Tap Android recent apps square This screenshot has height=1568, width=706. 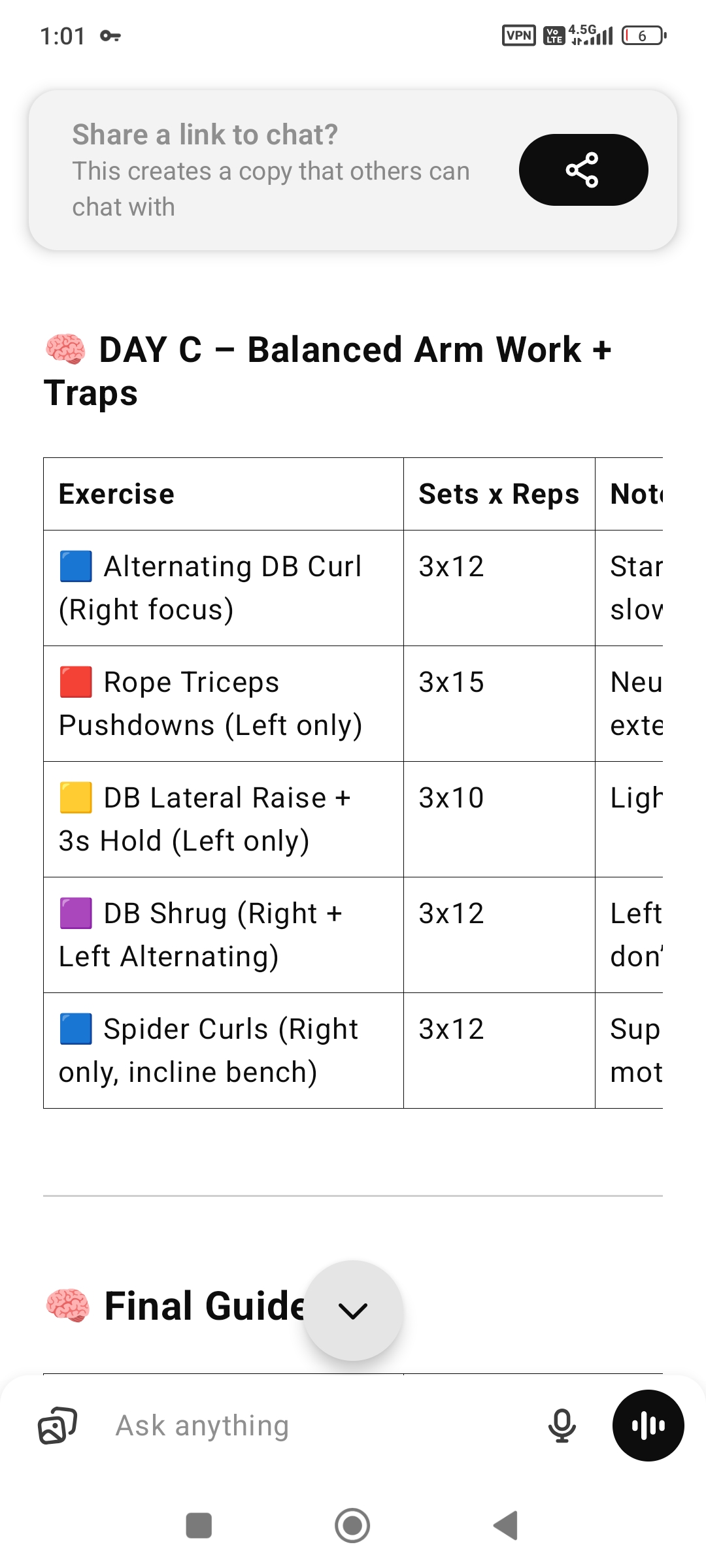point(199,1526)
